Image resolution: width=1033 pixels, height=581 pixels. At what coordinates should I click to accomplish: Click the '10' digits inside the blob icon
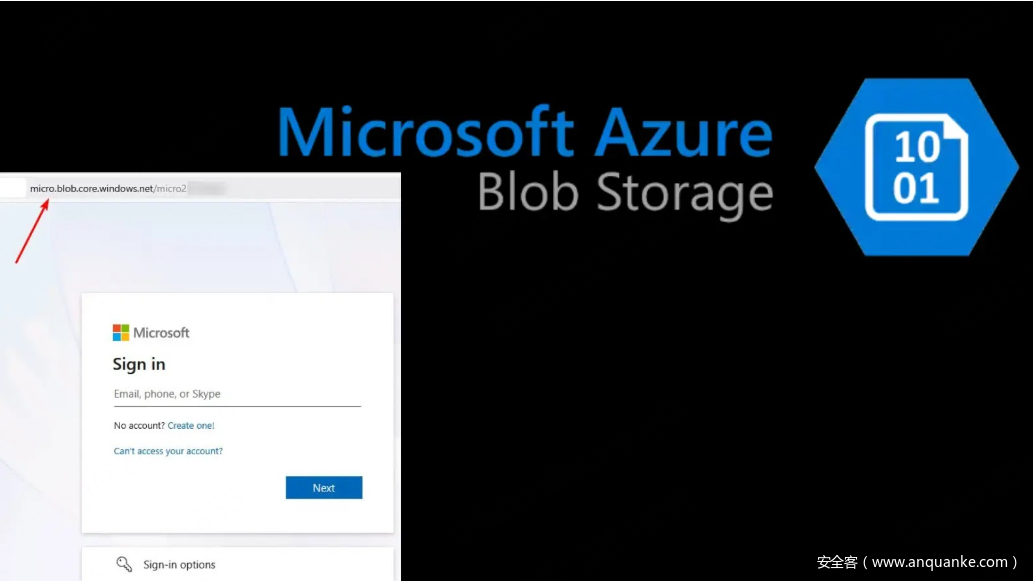pos(916,148)
